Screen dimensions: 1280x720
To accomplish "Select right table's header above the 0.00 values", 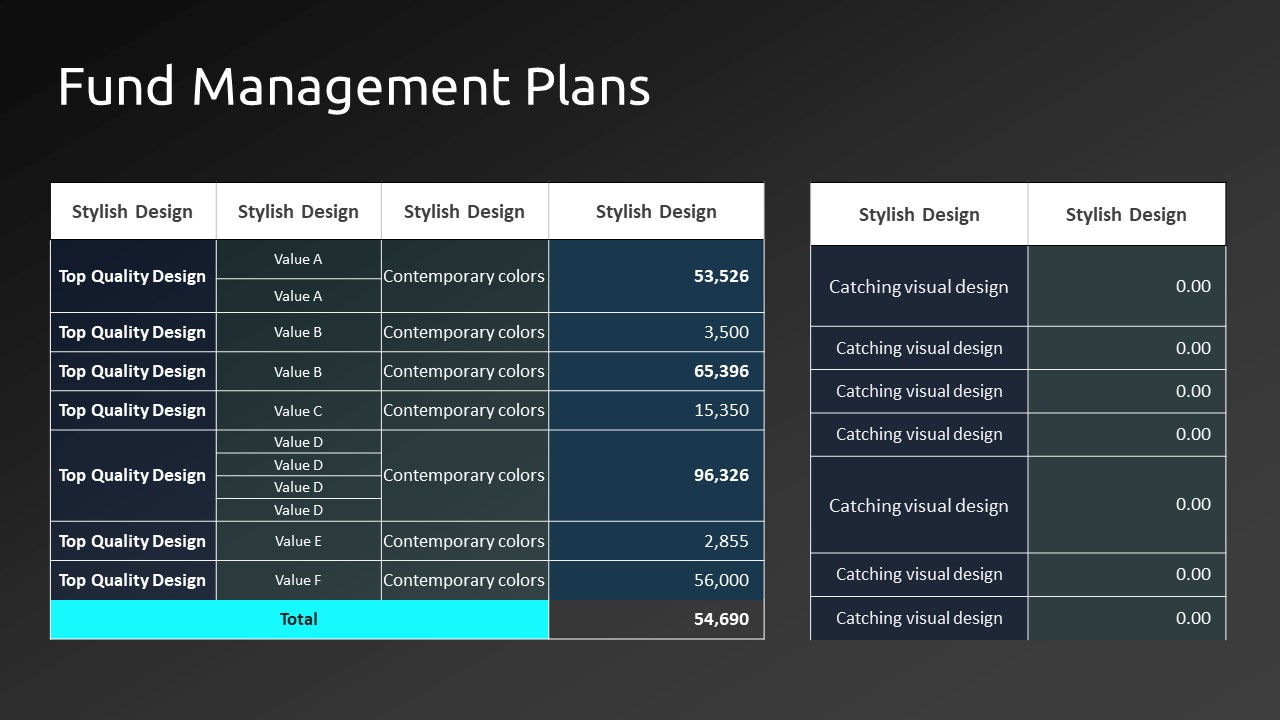I will click(x=1126, y=214).
